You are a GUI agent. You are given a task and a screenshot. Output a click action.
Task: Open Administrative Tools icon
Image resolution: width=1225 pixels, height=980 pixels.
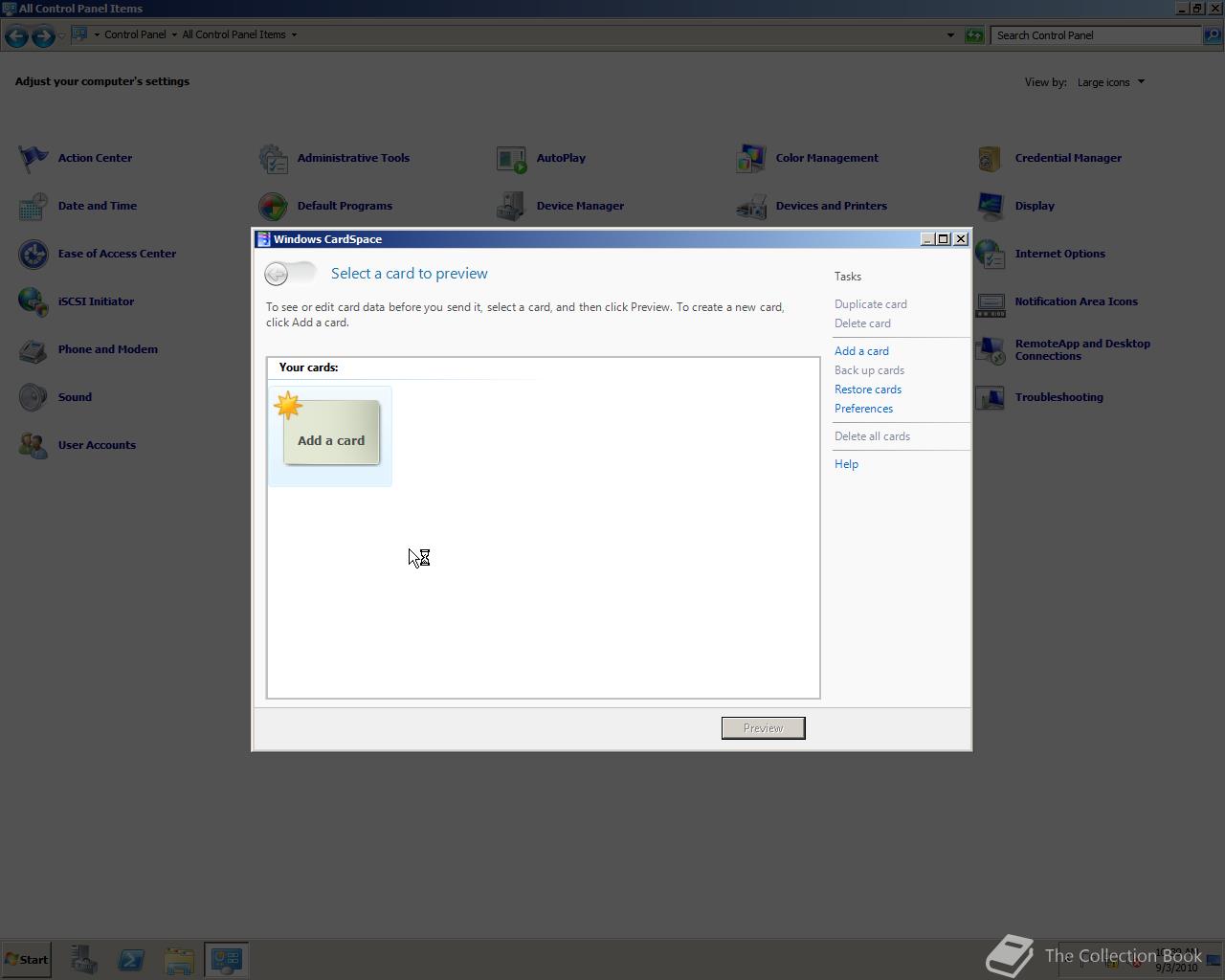click(x=273, y=158)
